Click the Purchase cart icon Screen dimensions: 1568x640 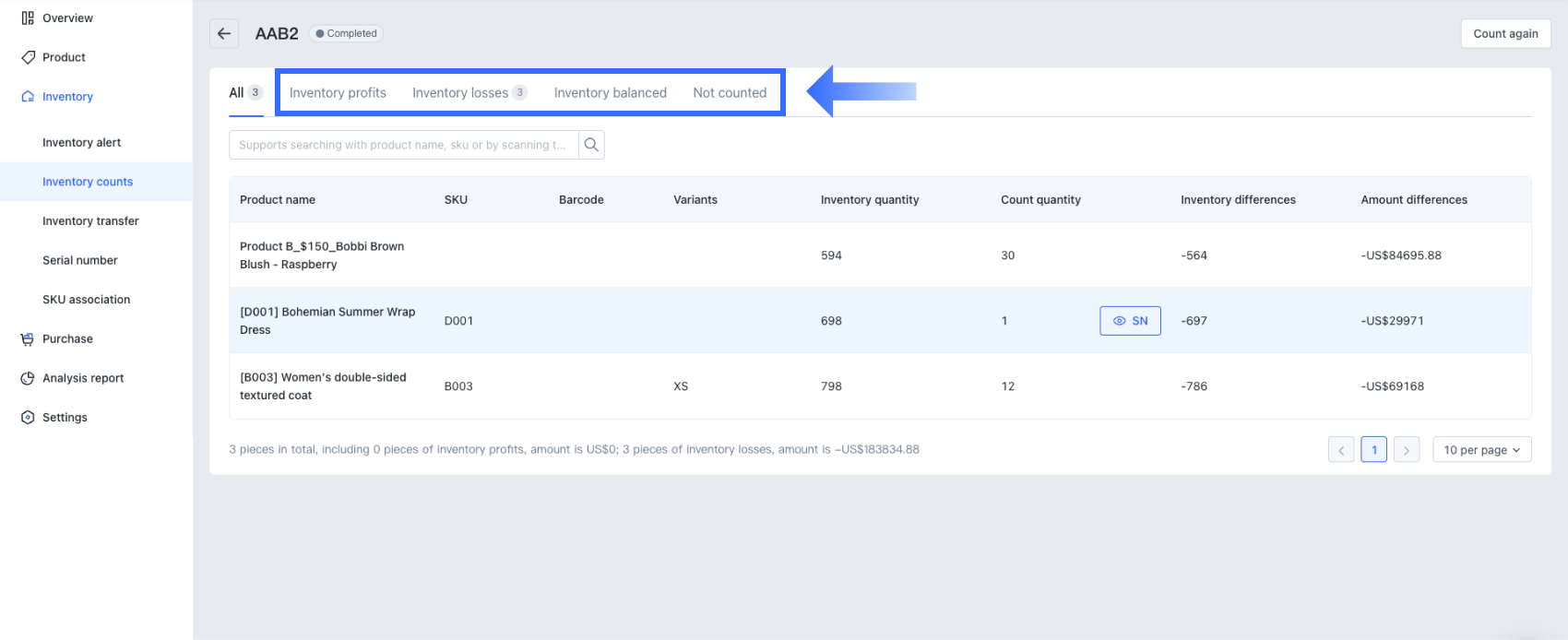coord(28,339)
